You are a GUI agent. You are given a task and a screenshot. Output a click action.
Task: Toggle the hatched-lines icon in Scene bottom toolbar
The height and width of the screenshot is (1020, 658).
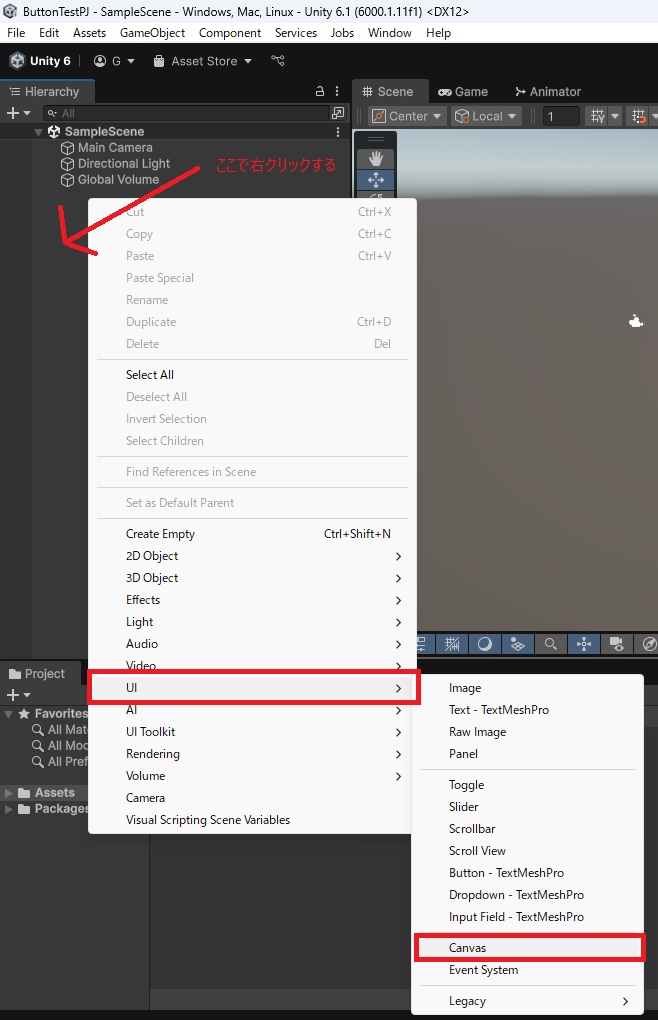(x=452, y=644)
